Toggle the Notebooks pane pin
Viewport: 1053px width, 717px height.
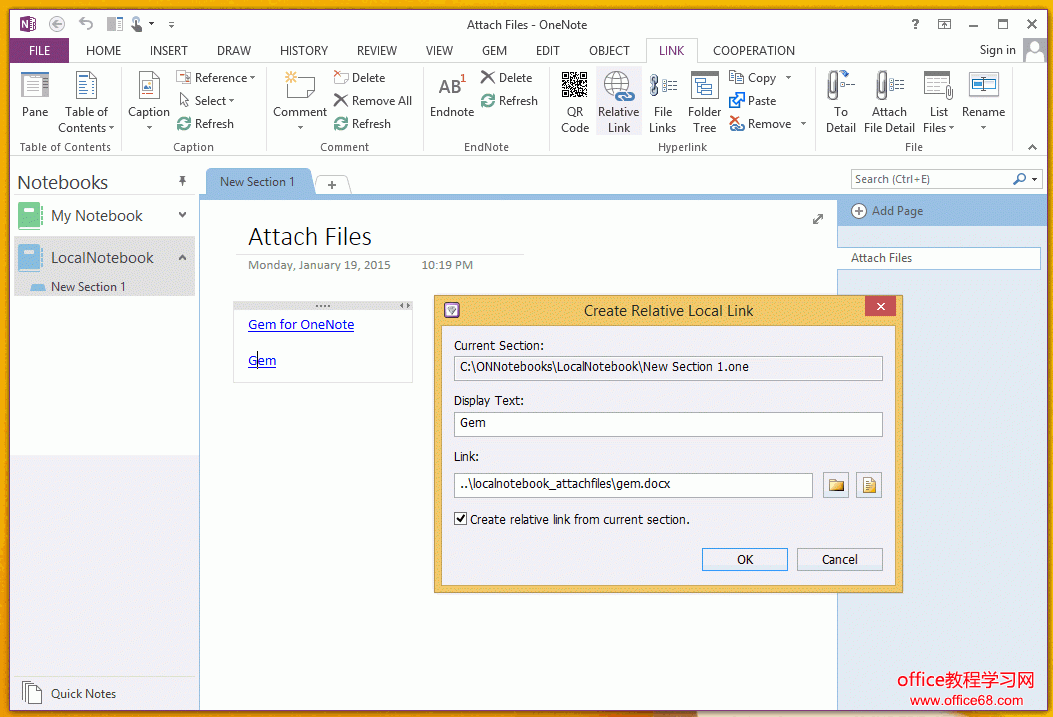tap(182, 182)
